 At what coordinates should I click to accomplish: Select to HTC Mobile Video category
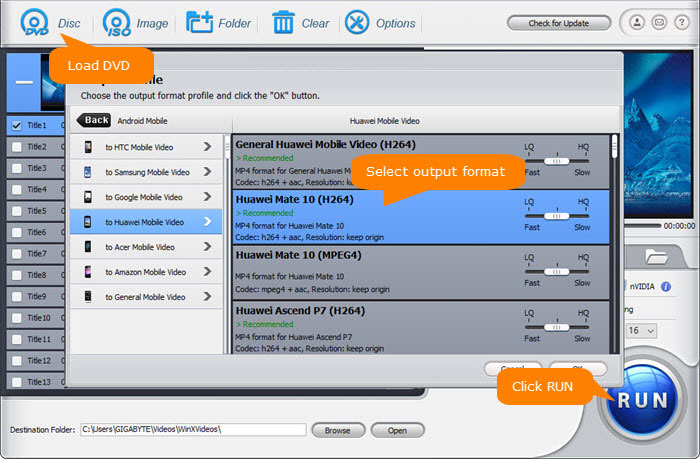coord(146,147)
